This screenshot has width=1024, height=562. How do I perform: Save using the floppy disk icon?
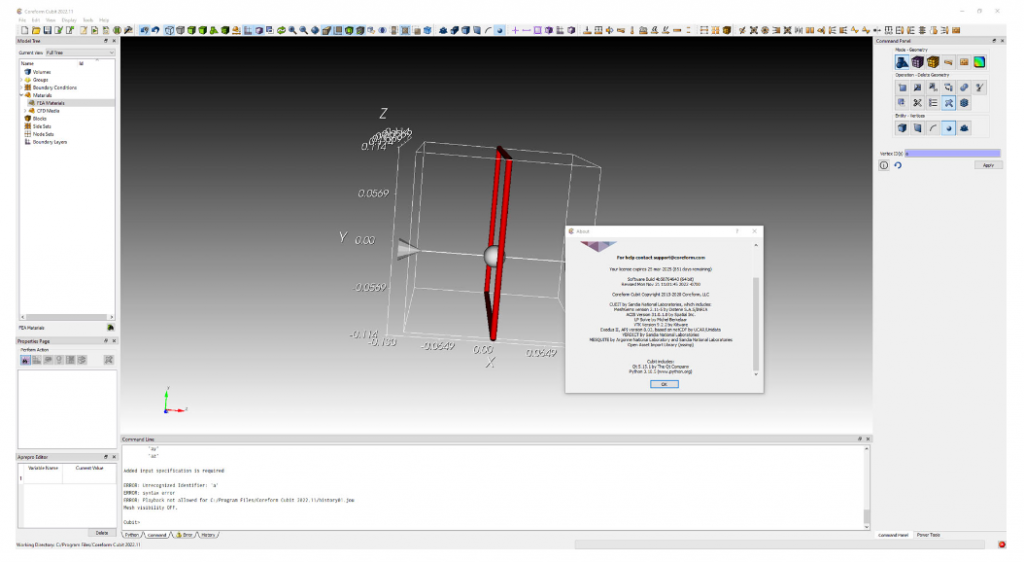pos(47,30)
